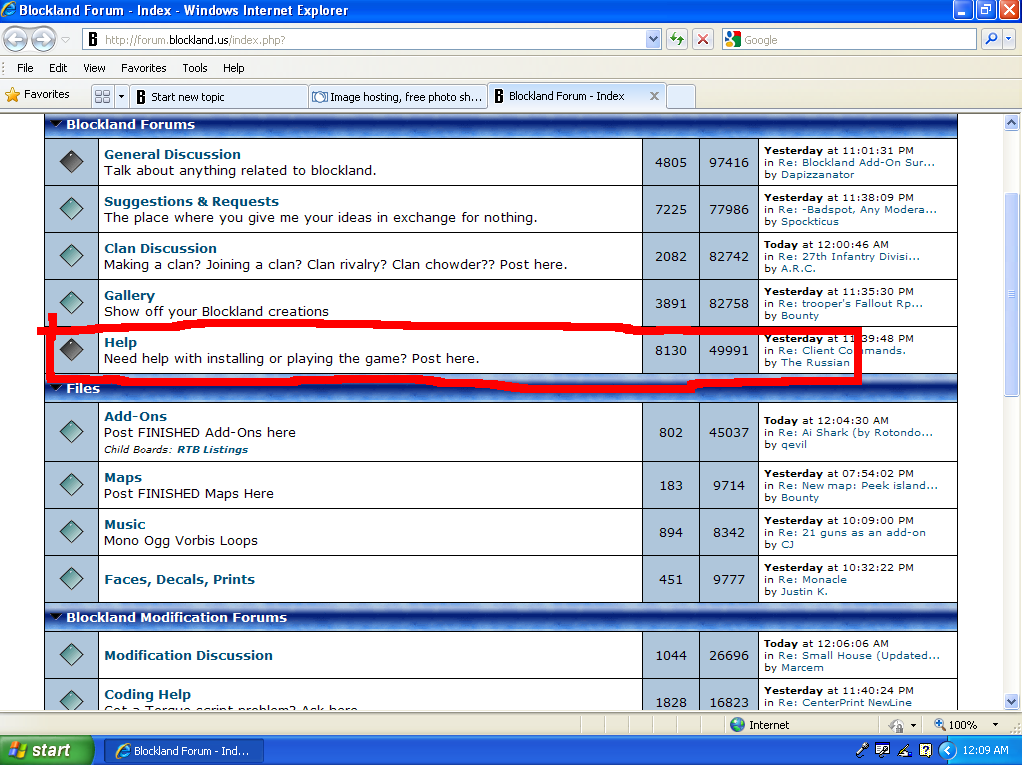This screenshot has width=1024, height=768.
Task: Click the Suggestions & Requests board diamond icon
Action: pos(71,209)
